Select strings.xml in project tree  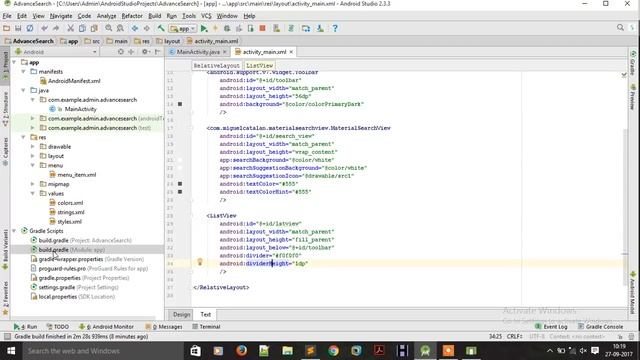tap(71, 212)
